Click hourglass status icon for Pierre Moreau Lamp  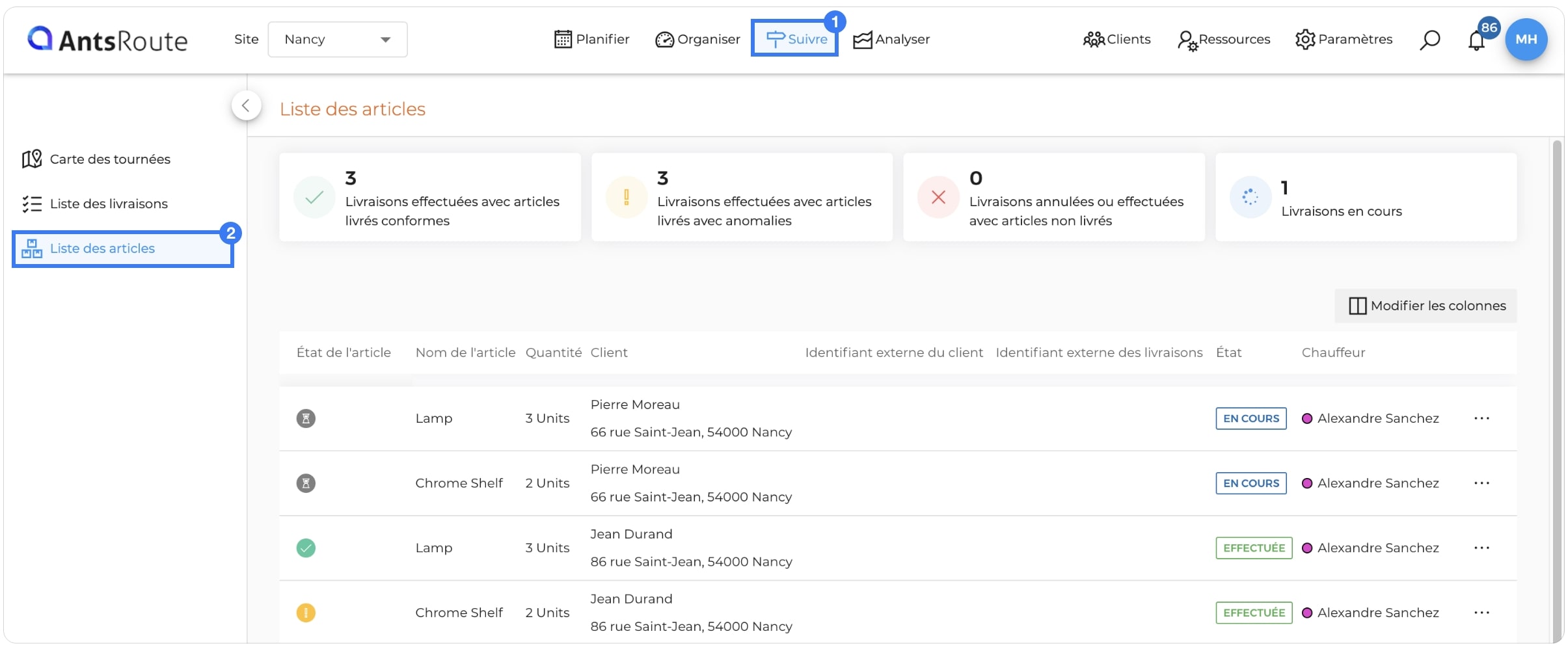tap(306, 418)
